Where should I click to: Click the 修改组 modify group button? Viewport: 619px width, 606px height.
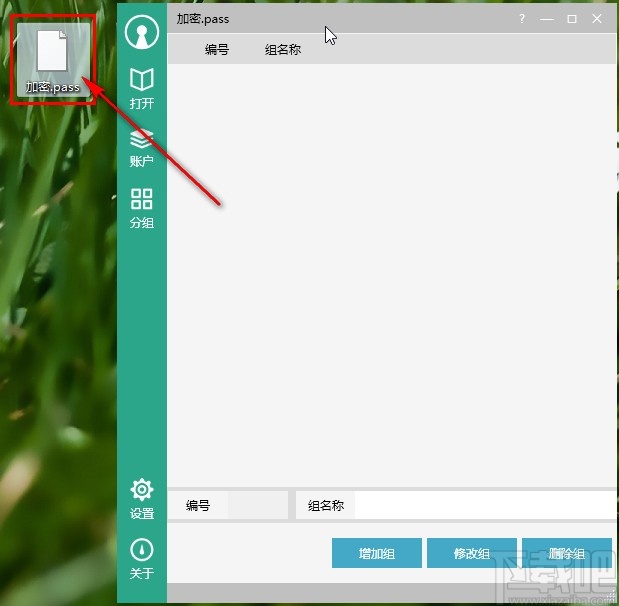(472, 553)
